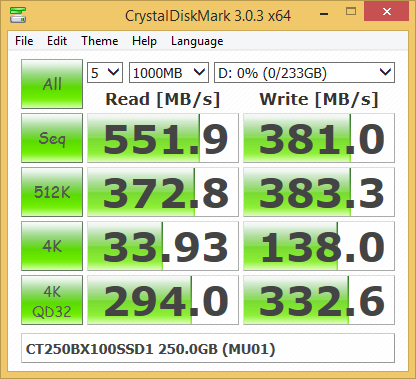416x379 pixels.
Task: Start the 512K benchmark test
Action: click(52, 192)
